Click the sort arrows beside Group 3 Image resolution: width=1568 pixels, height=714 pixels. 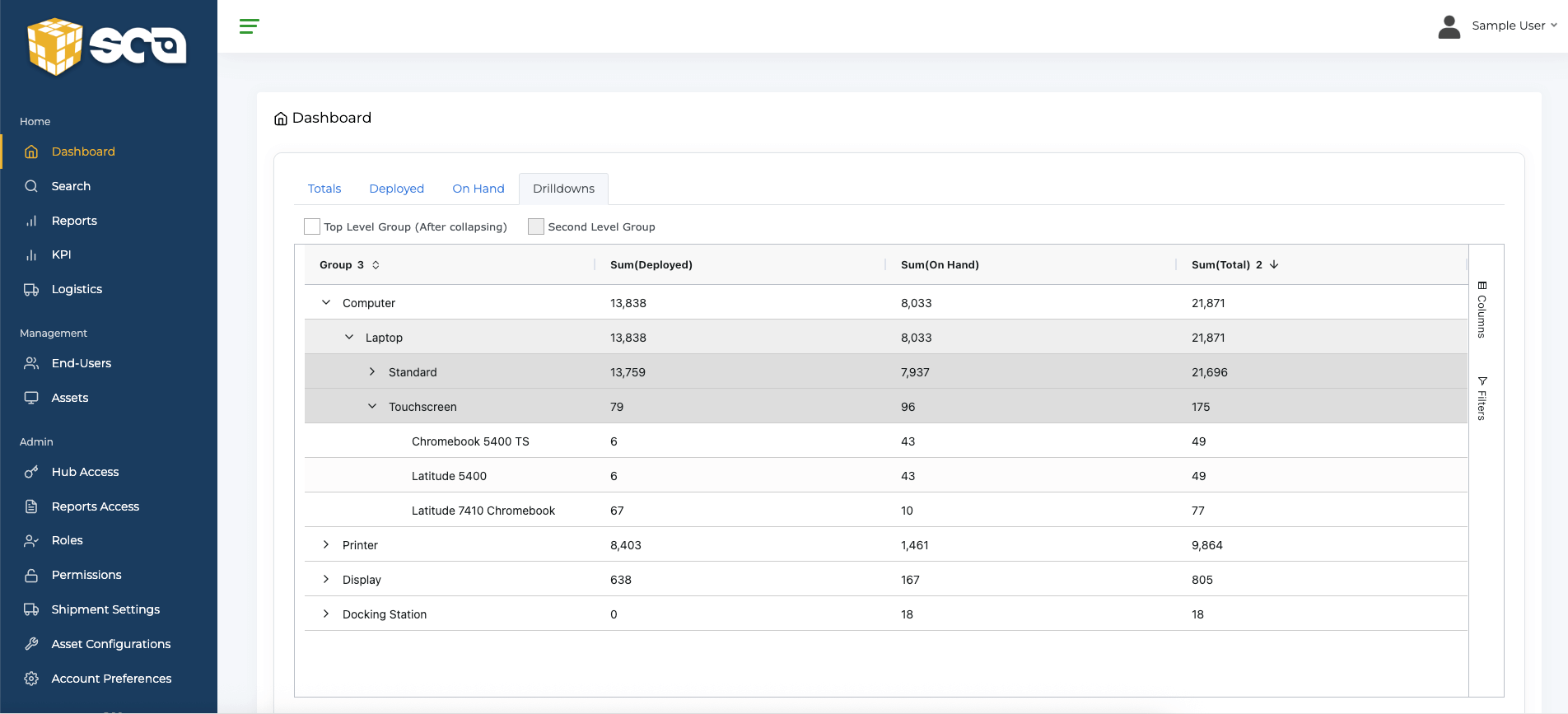point(376,264)
